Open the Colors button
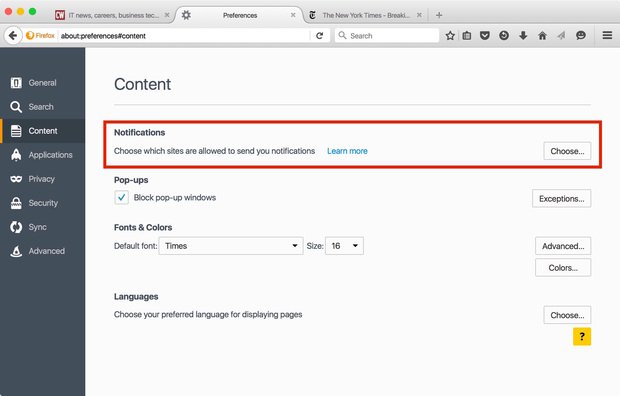 [563, 268]
